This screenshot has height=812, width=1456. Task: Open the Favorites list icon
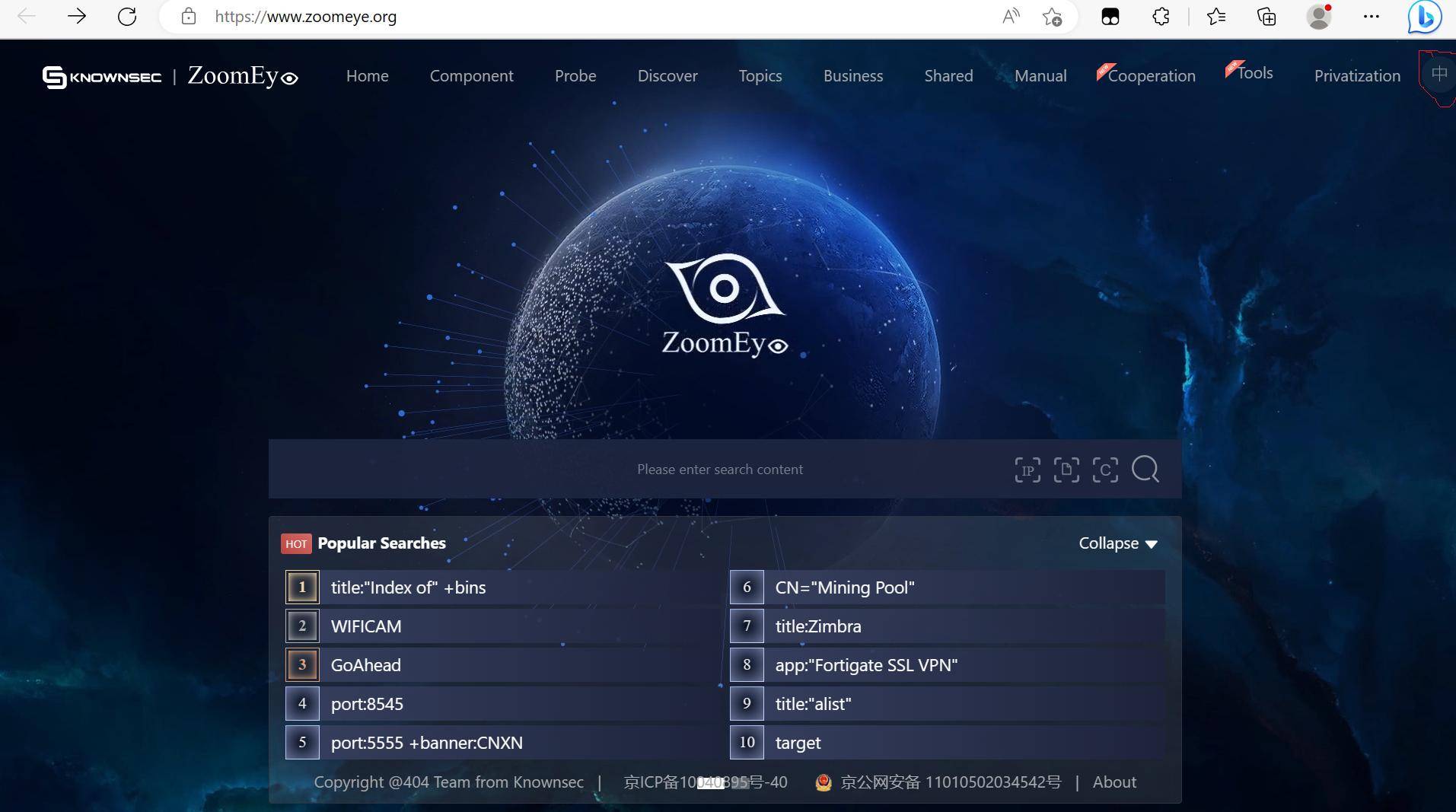pos(1216,16)
